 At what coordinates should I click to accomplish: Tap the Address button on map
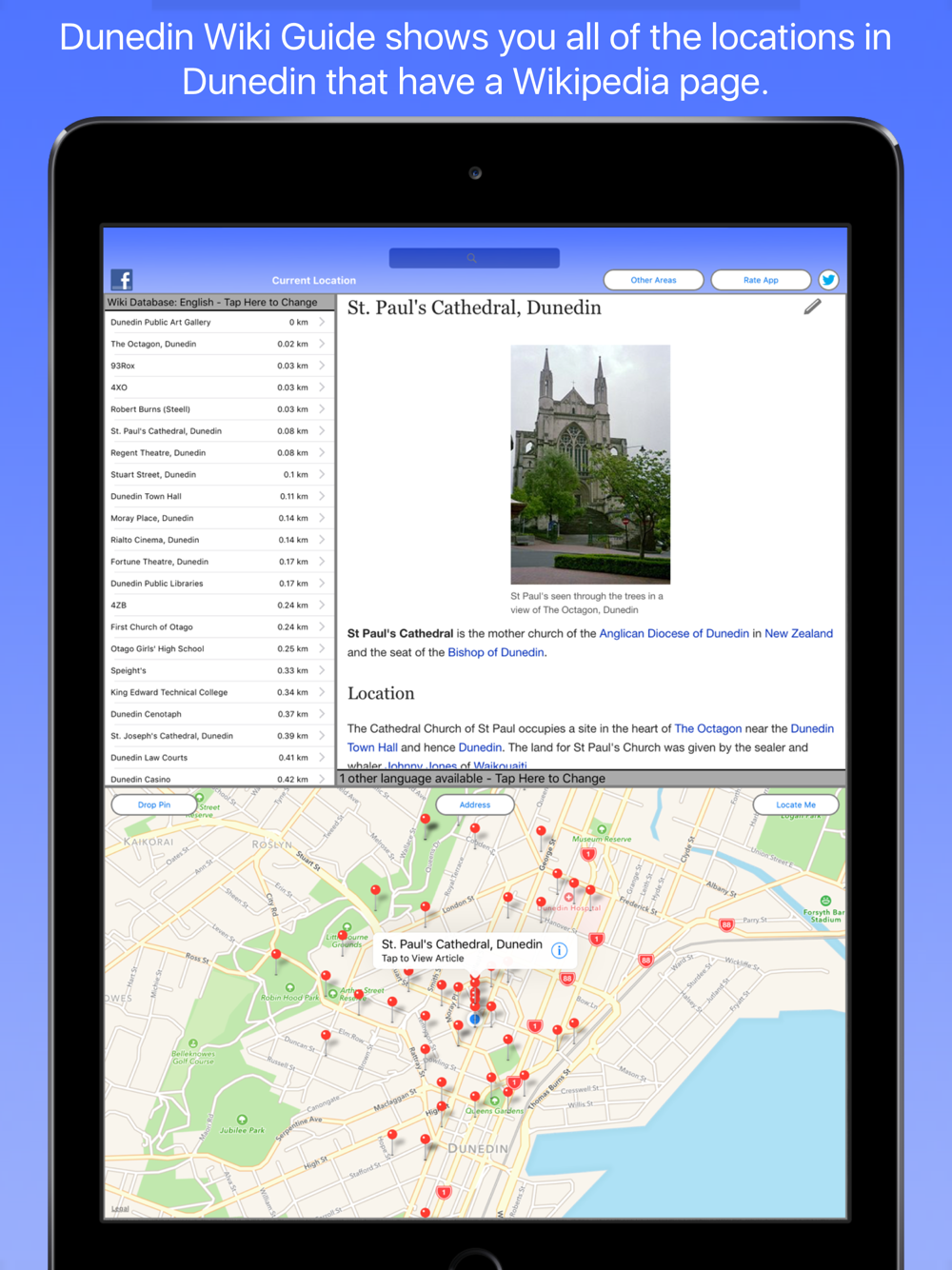pos(475,804)
